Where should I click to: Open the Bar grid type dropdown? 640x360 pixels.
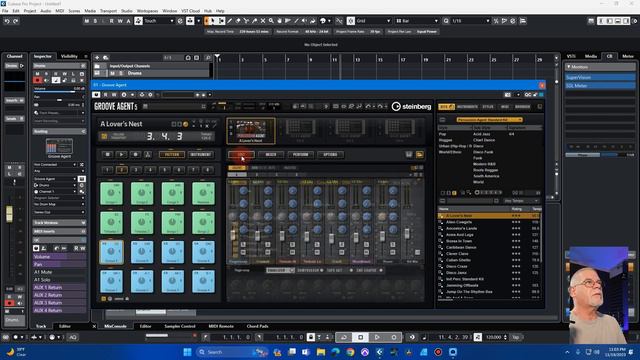tap(417, 21)
